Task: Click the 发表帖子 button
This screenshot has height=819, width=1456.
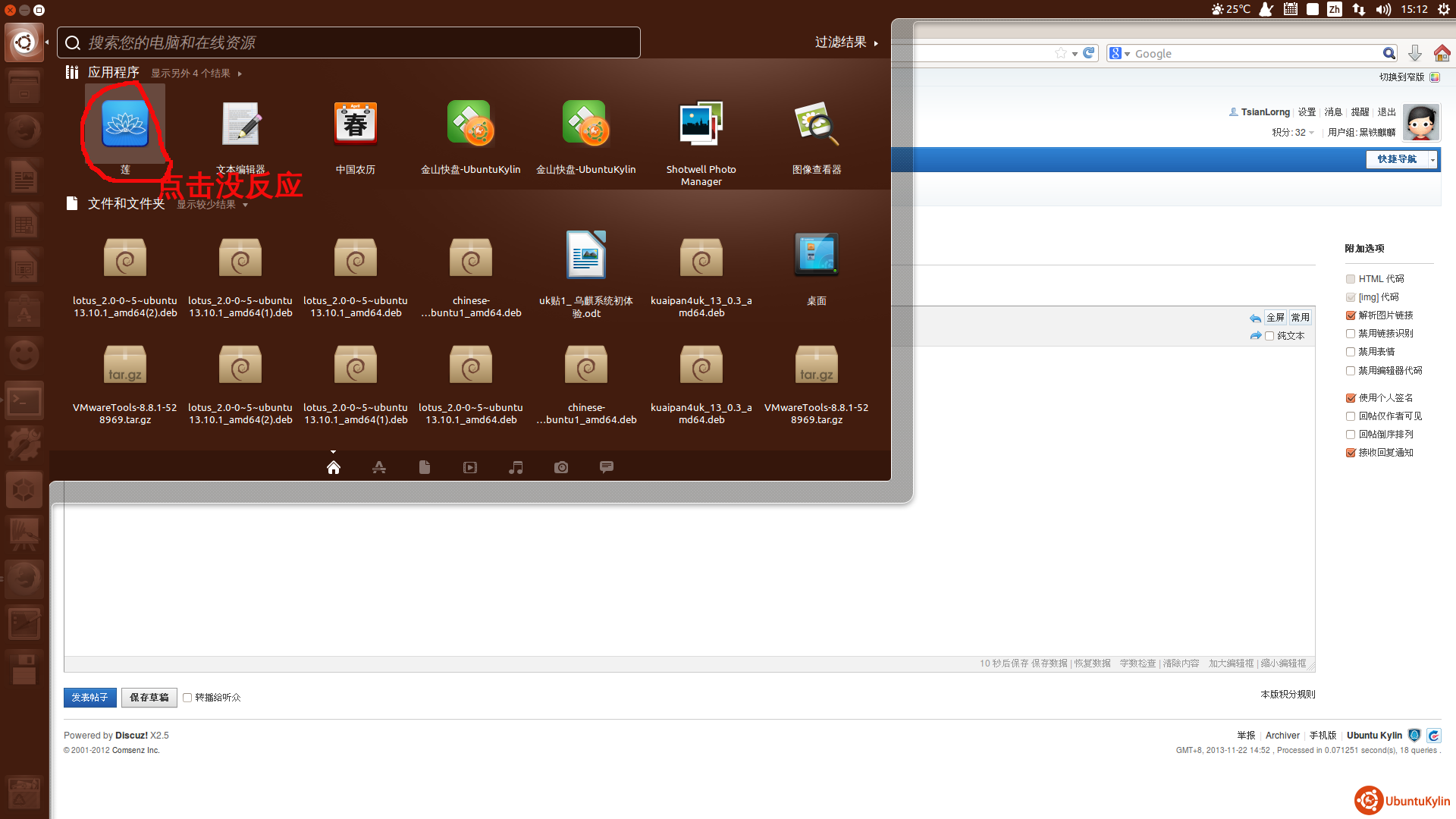Action: point(89,698)
